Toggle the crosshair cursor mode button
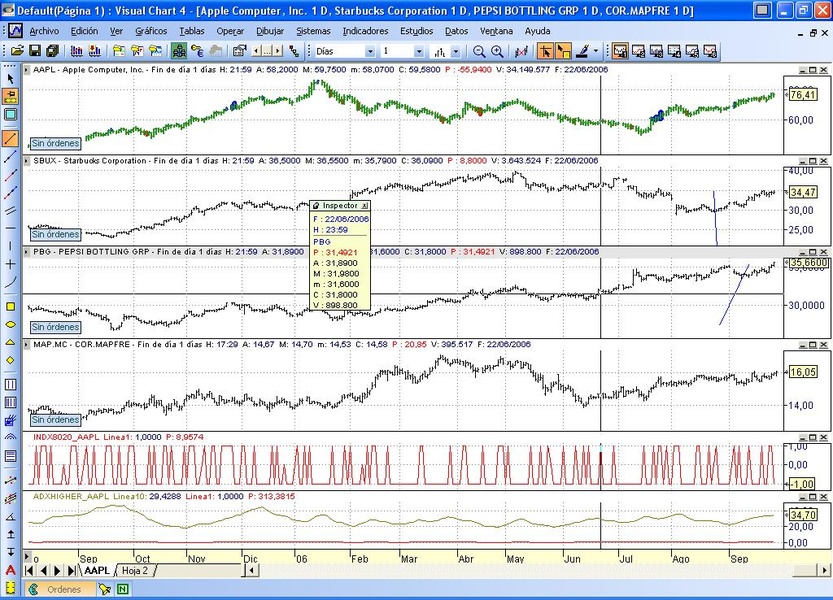This screenshot has height=600, width=833. [545, 52]
